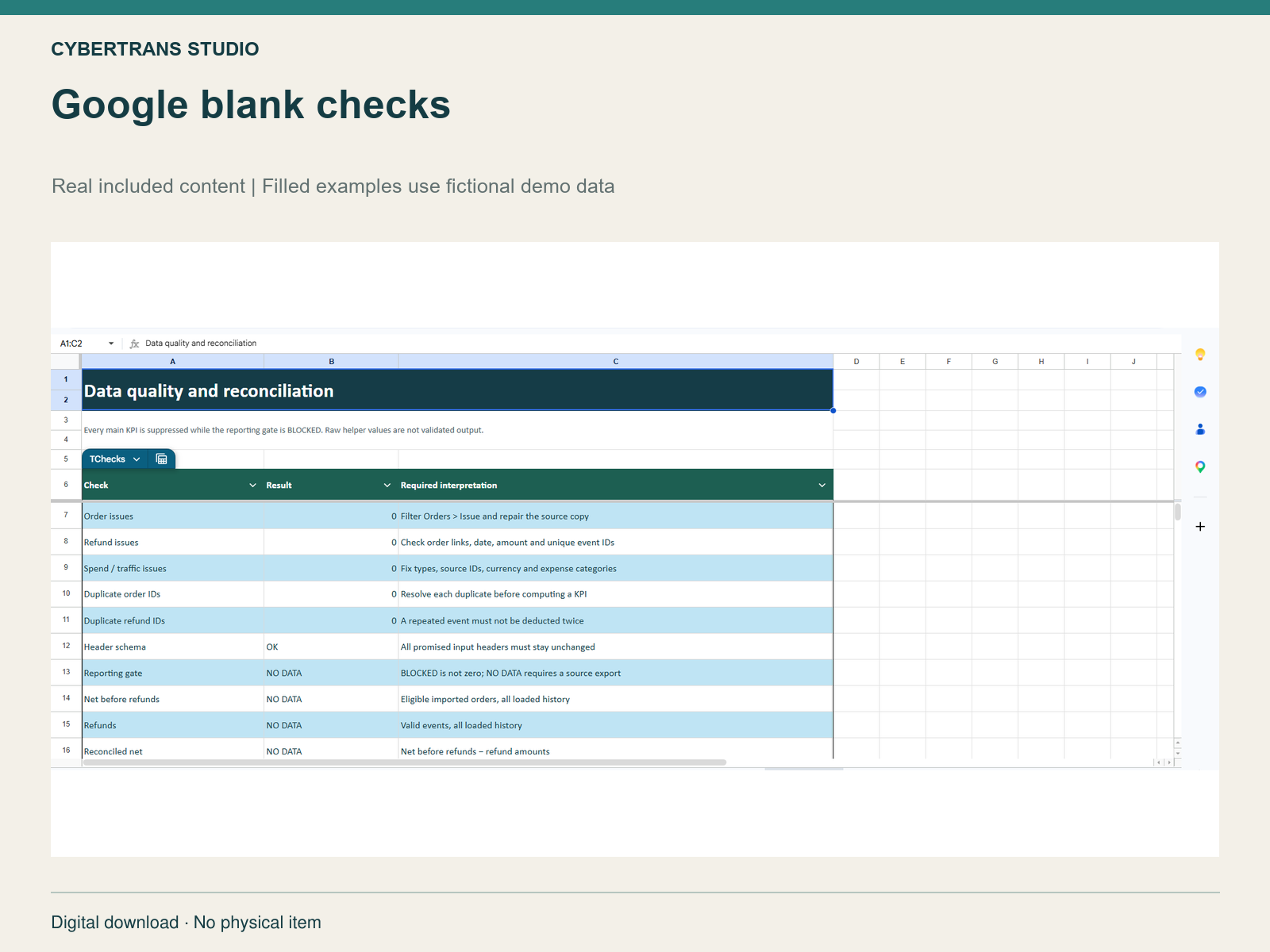Open the TChecks table name dropdown
This screenshot has height=952, width=1270.
137,459
